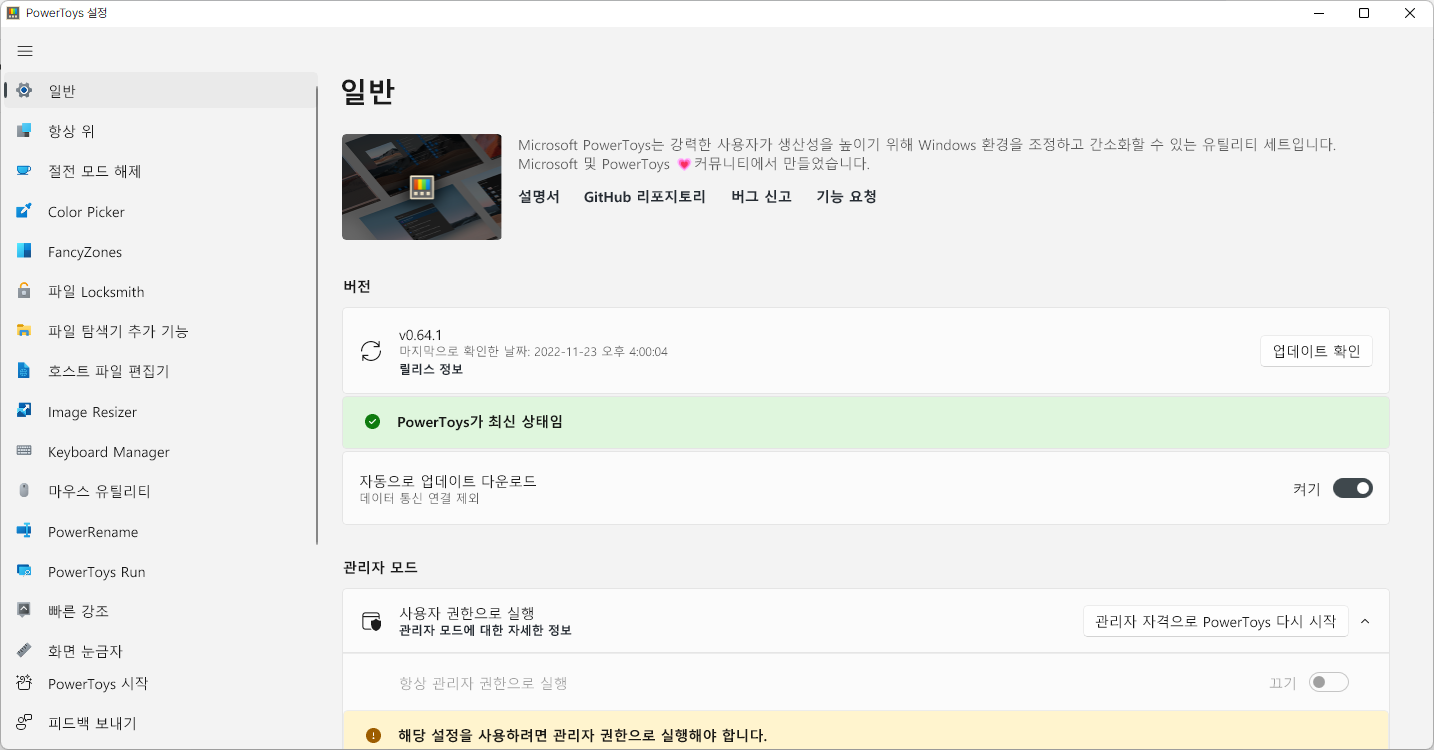Click 관리자 자격으로 PowerToys 다시 시작 button
Viewport: 1434px width, 750px height.
[x=1216, y=621]
